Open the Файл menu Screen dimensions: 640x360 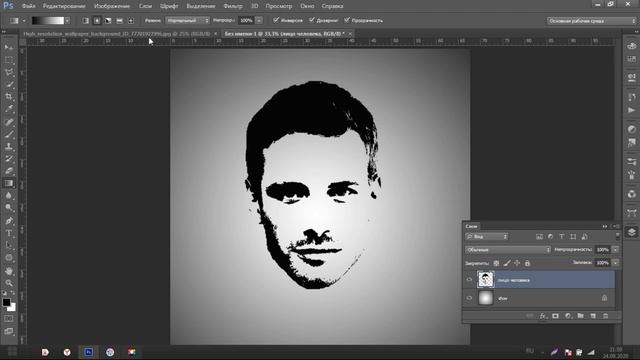[x=28, y=6]
